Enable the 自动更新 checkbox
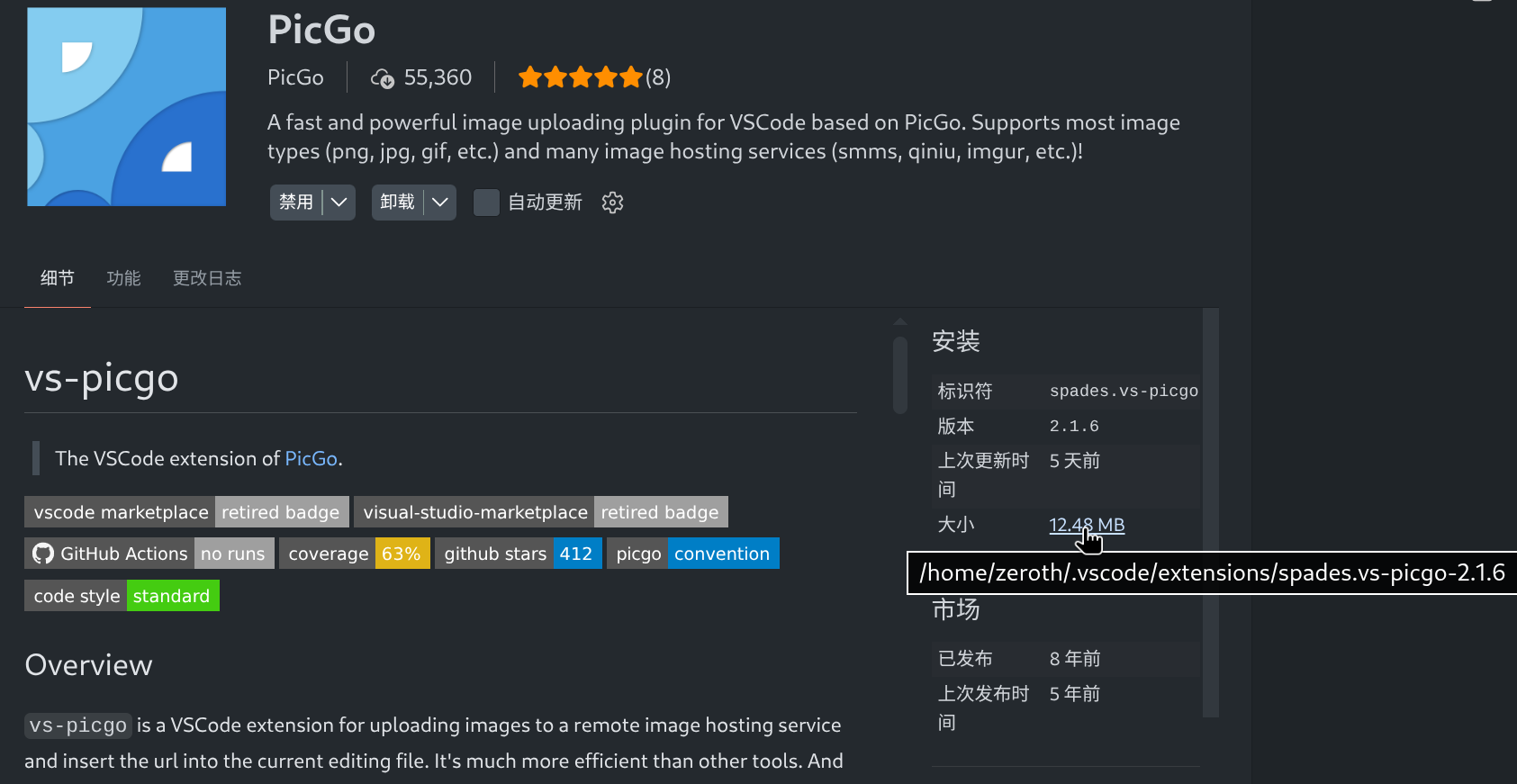Image resolution: width=1517 pixels, height=784 pixels. pyautogui.click(x=486, y=203)
